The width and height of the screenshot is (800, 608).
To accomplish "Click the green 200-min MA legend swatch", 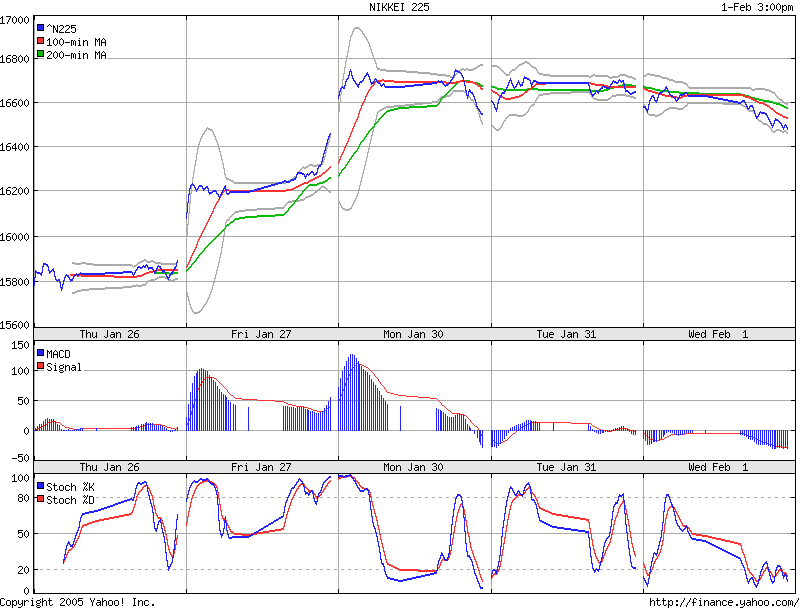I will click(x=40, y=54).
